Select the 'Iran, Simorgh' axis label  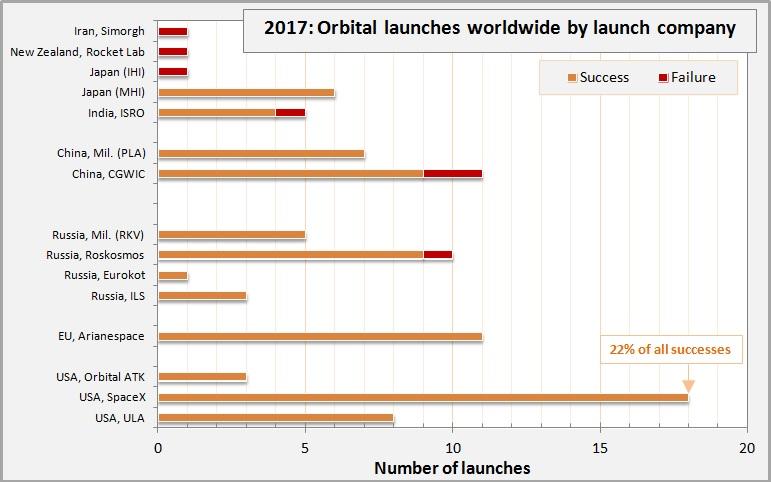coord(109,31)
